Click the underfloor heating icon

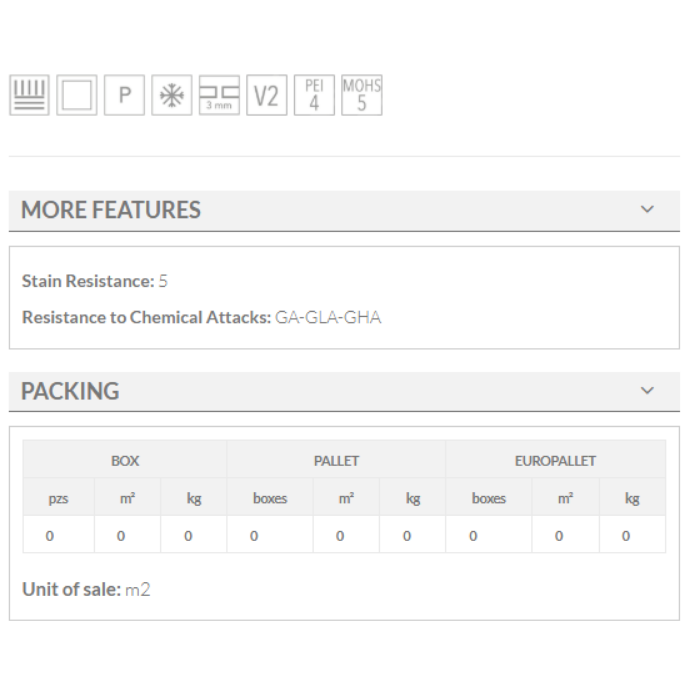[x=28, y=96]
